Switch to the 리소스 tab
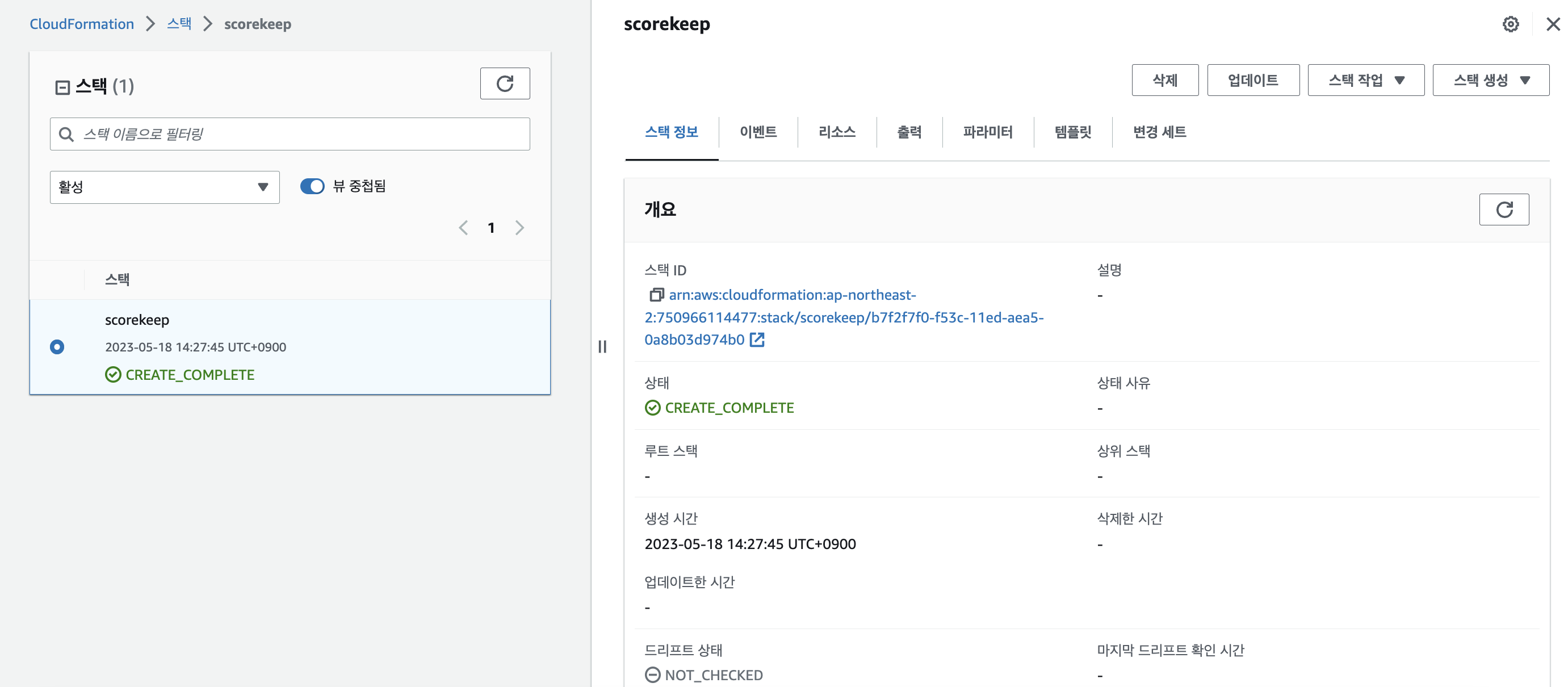1568x687 pixels. coord(836,132)
